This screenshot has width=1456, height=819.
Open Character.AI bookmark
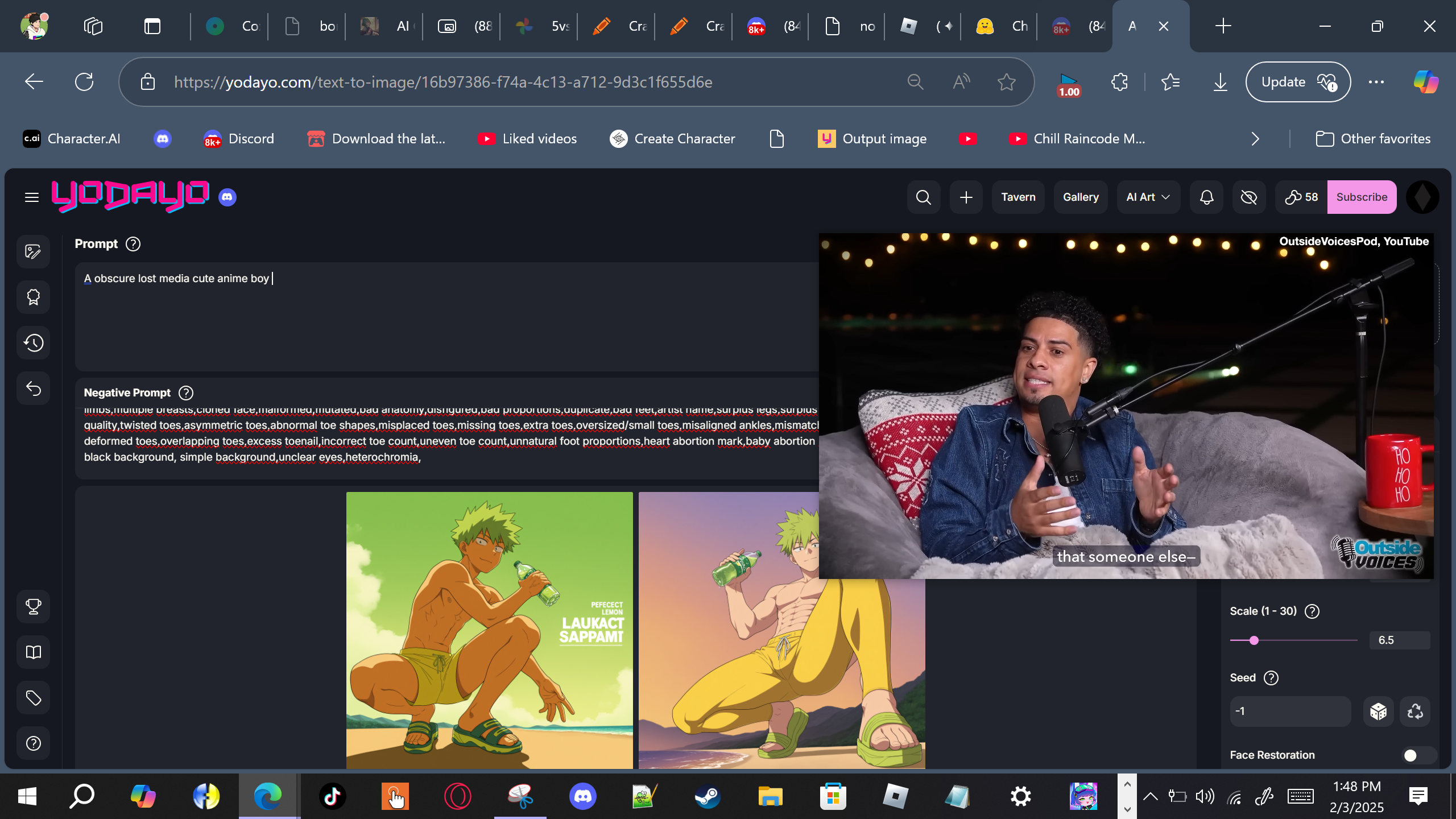point(72,139)
